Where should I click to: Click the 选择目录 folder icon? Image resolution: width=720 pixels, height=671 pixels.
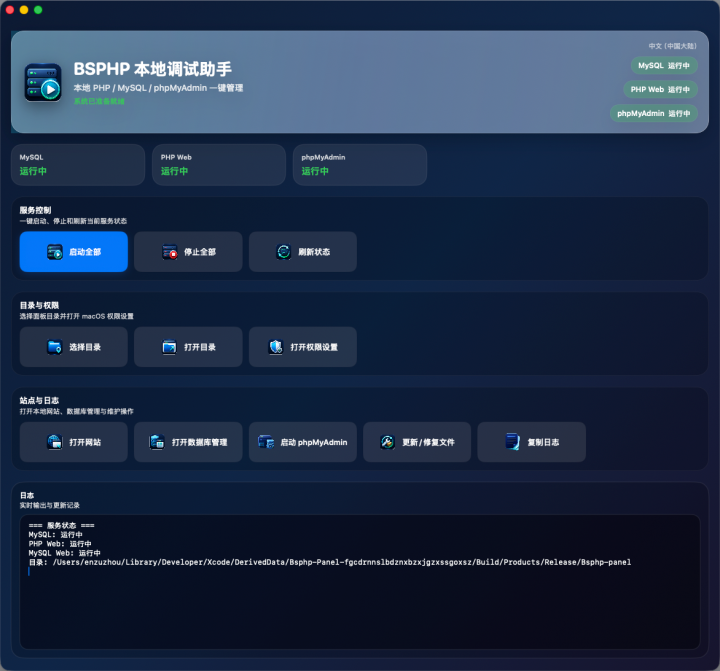click(x=55, y=347)
